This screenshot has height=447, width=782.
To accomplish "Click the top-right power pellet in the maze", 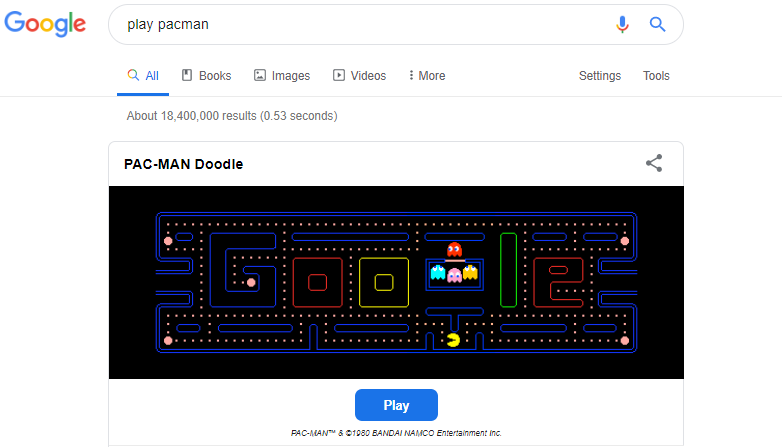I will pos(624,241).
